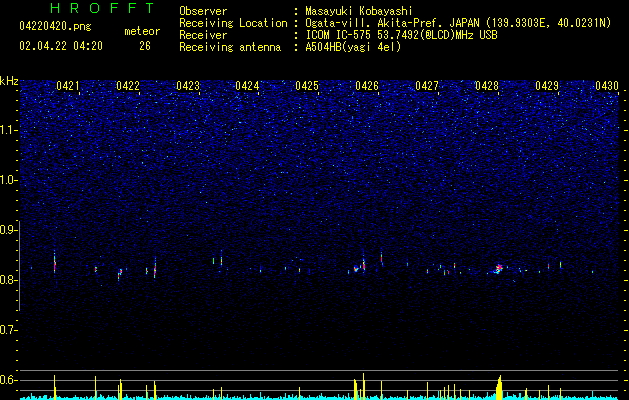Click the 0423 time marker
The width and height of the screenshot is (629, 400).
188,86
